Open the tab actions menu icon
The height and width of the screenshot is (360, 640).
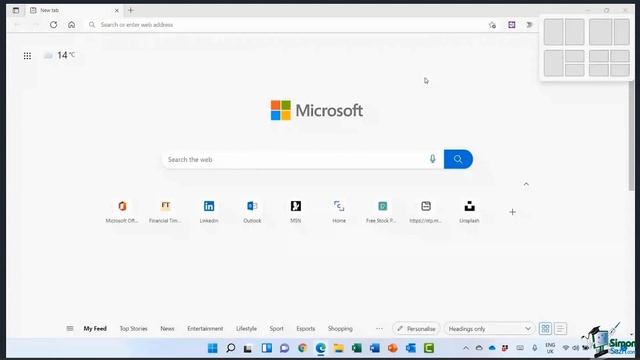click(16, 10)
